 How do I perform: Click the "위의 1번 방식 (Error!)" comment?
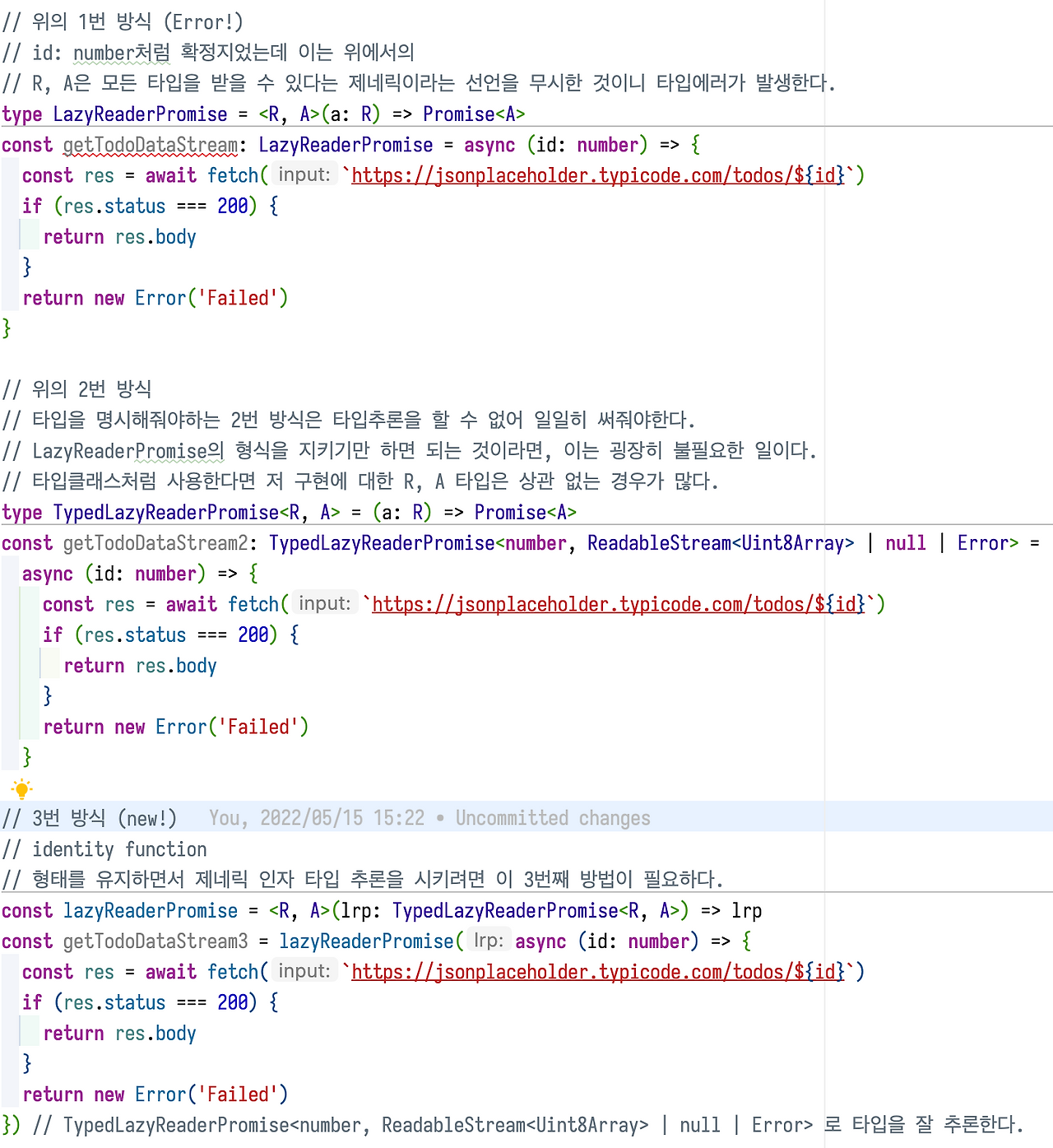coord(123,22)
